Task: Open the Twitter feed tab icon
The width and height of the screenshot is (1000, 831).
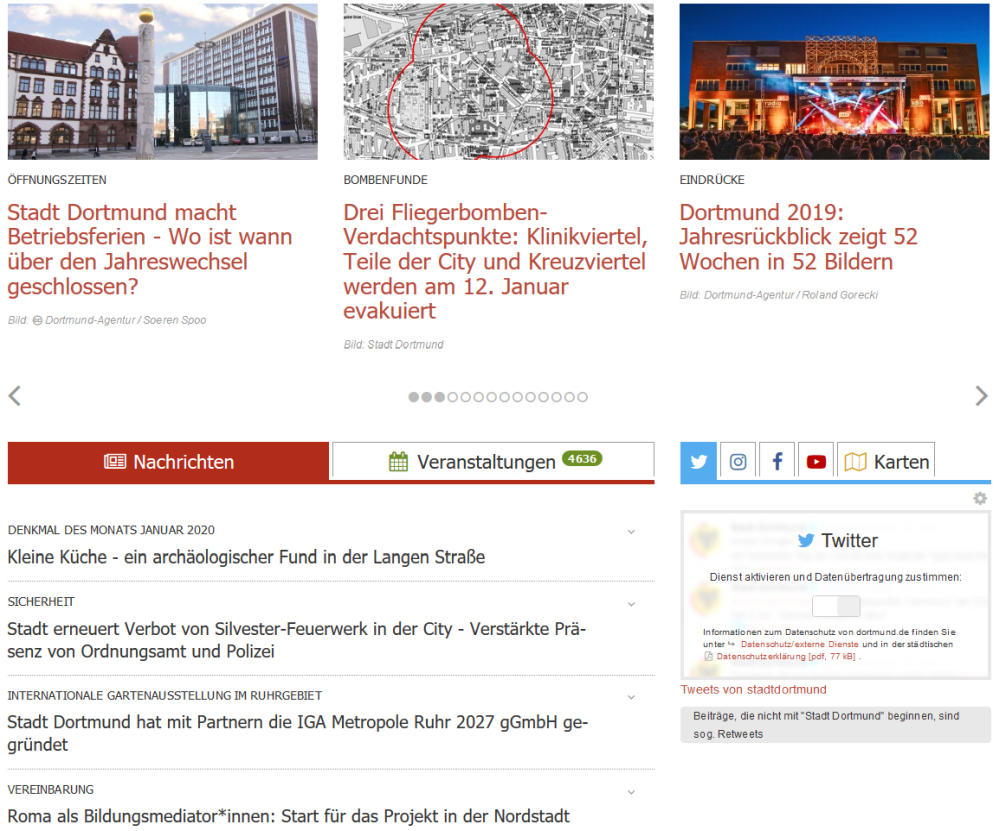Action: pyautogui.click(x=698, y=462)
